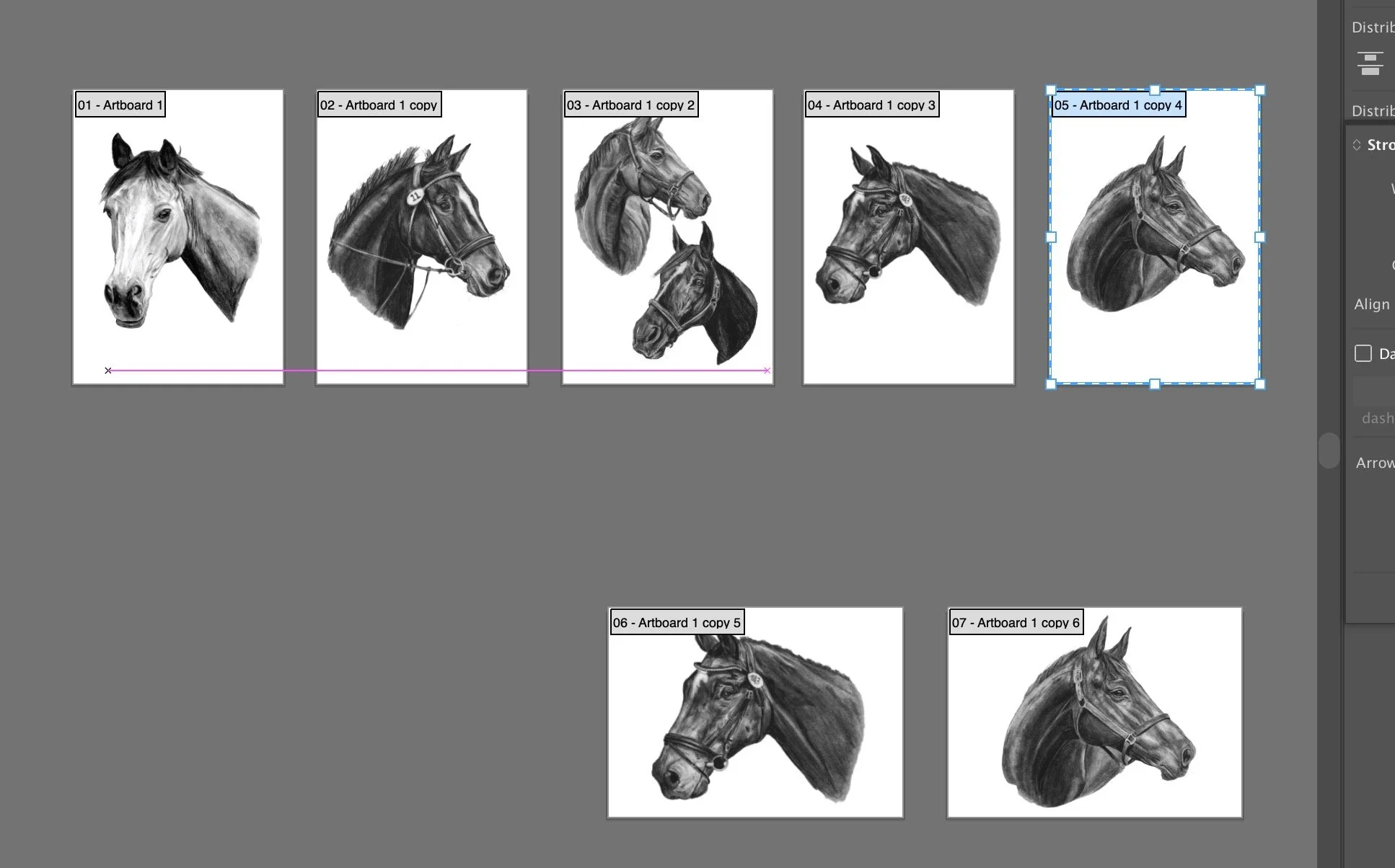Click the Stroke panel tab title
This screenshot has width=1395, height=868.
[x=1381, y=145]
